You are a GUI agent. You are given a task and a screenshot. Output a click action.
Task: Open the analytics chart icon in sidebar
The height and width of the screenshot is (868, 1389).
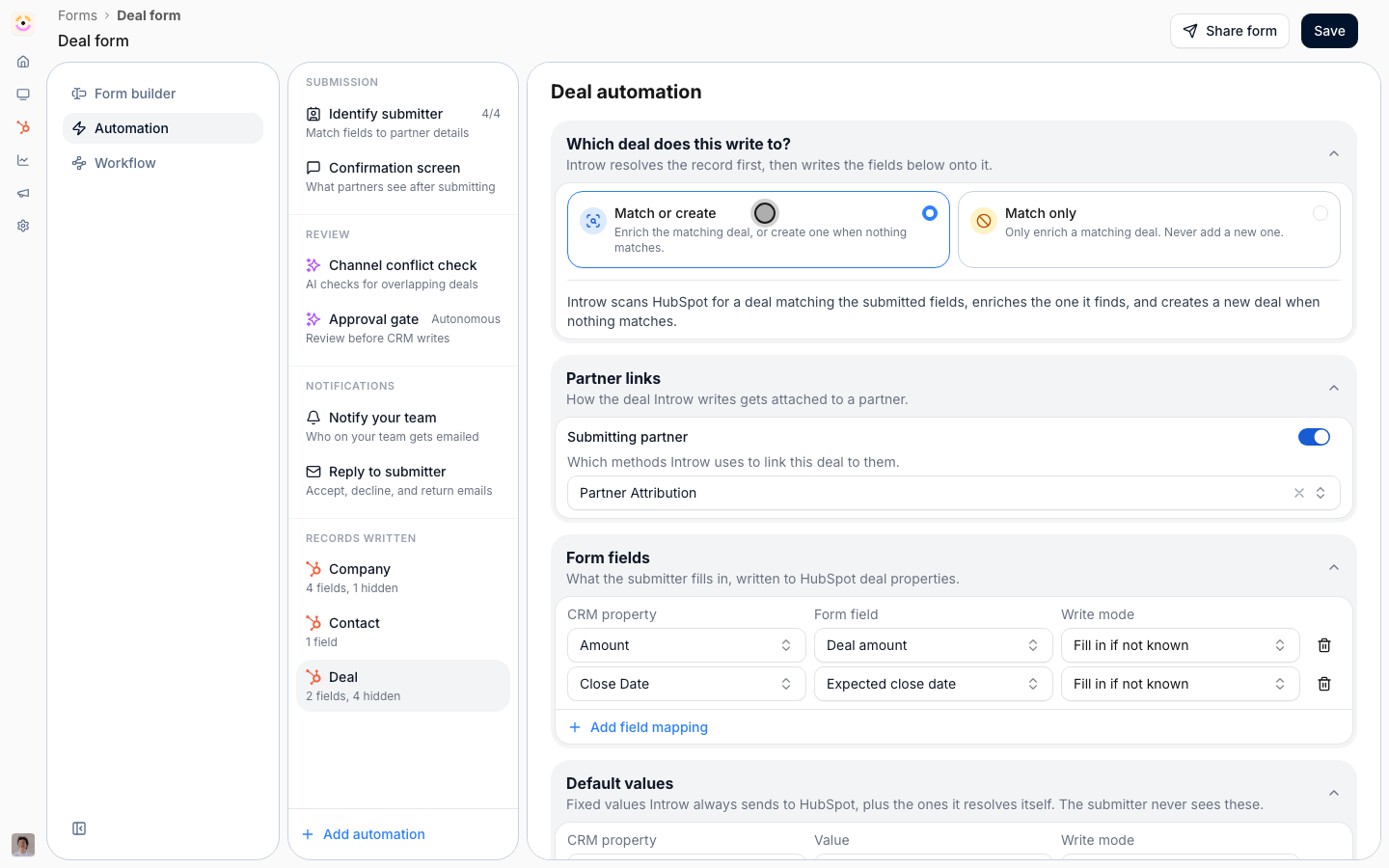coord(23,160)
